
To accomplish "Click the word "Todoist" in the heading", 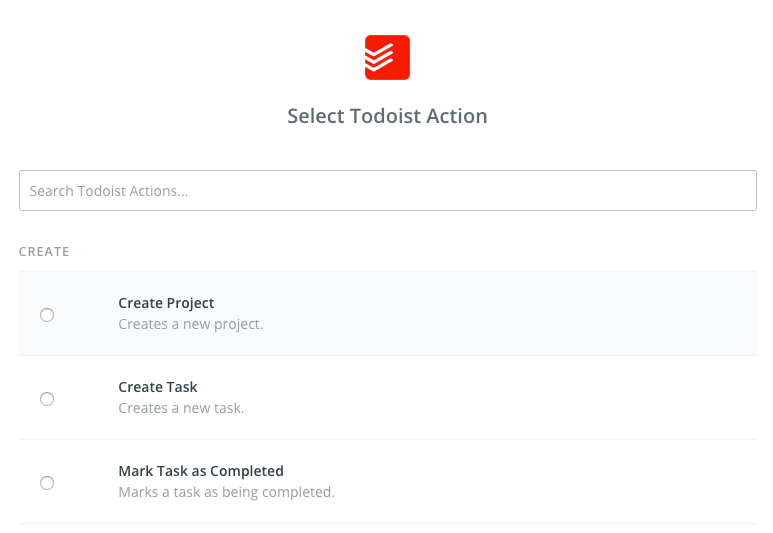I will click(388, 116).
